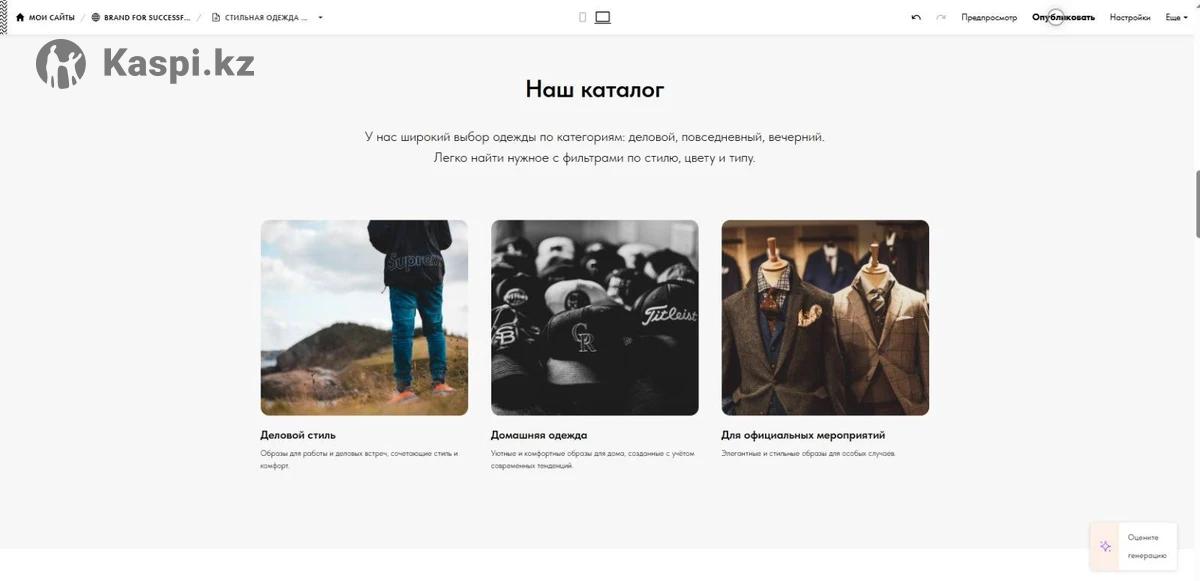Undo the last action
Screen dimensions: 1200x581
(916, 17)
